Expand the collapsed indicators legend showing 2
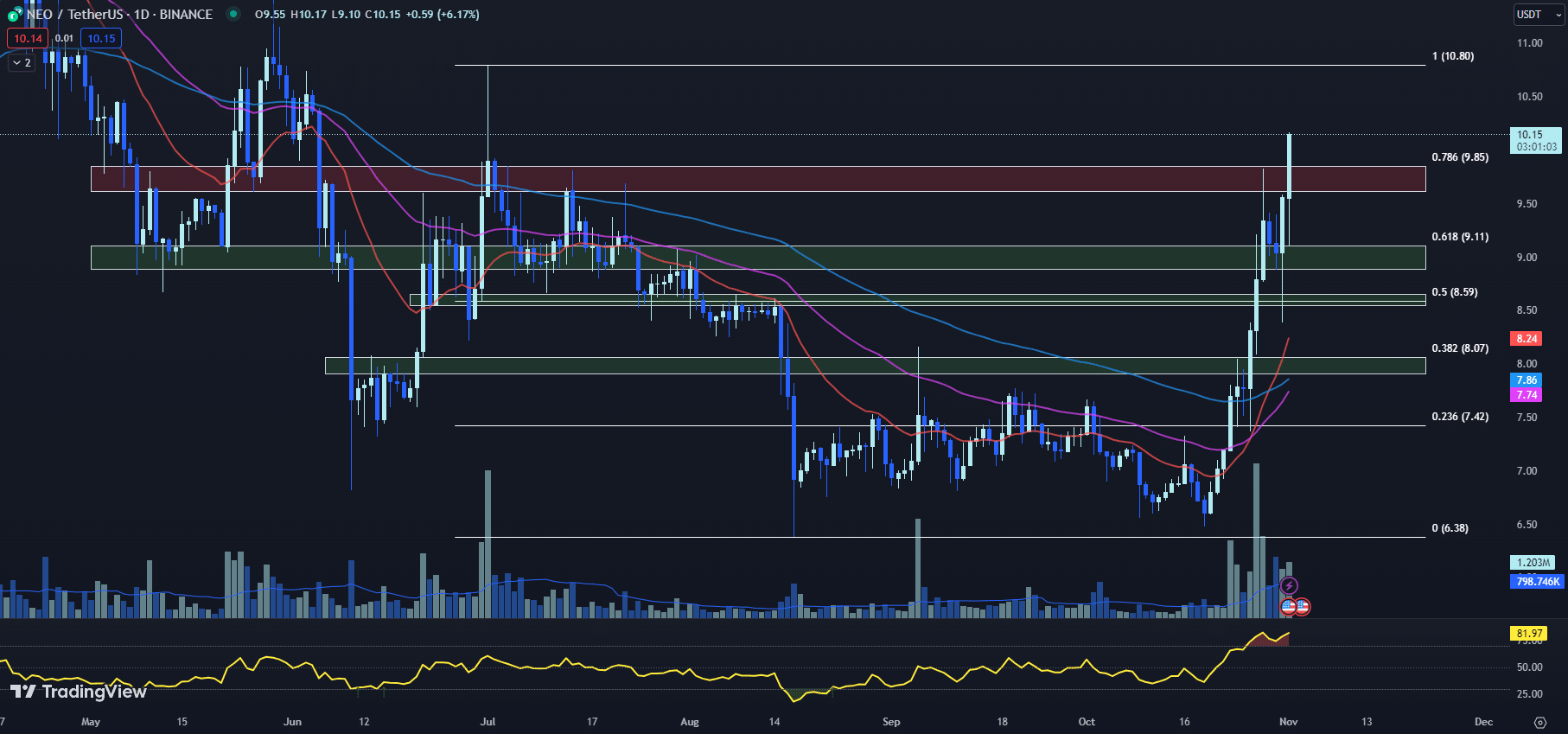Image resolution: width=1568 pixels, height=734 pixels. tap(22, 62)
